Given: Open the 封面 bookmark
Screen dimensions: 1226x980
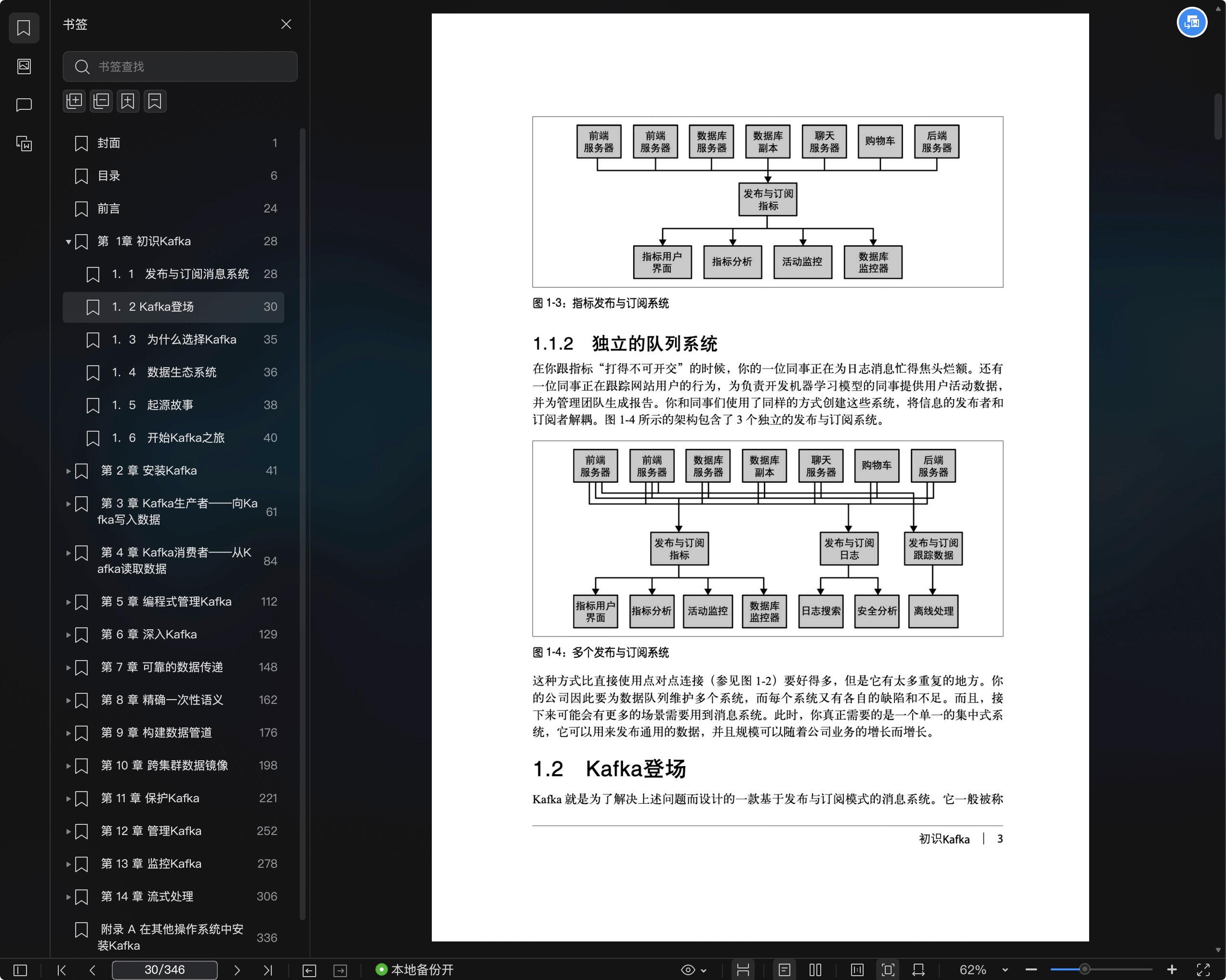Looking at the screenshot, I should pyautogui.click(x=173, y=143).
